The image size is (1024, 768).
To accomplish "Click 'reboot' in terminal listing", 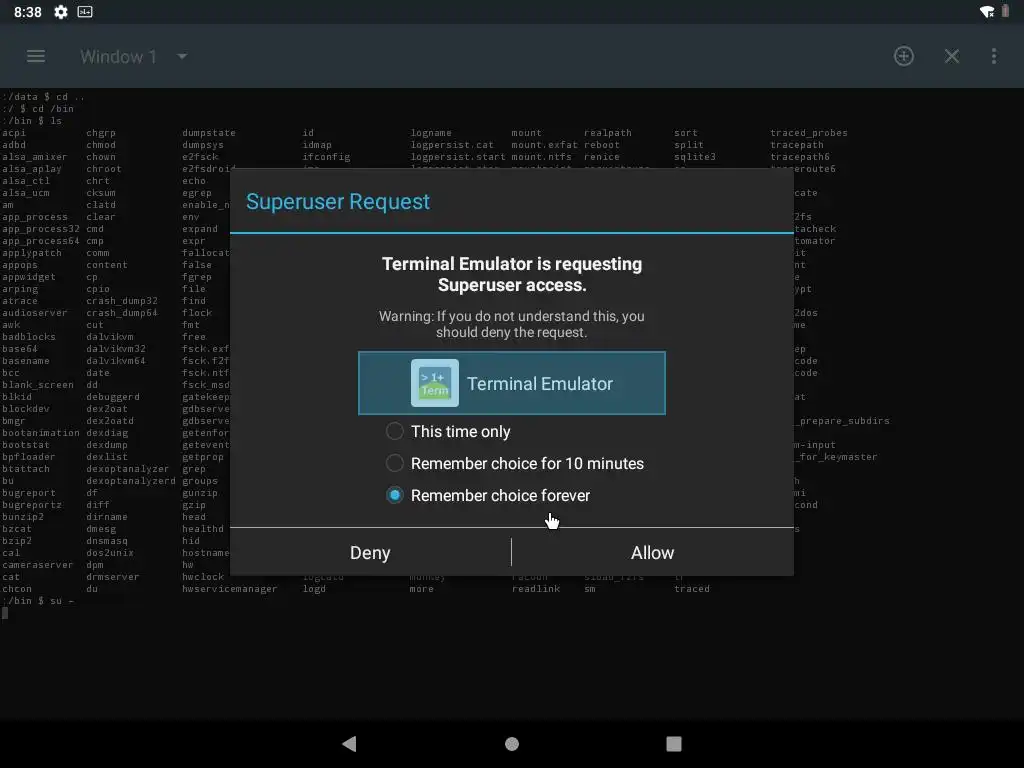I will (601, 145).
